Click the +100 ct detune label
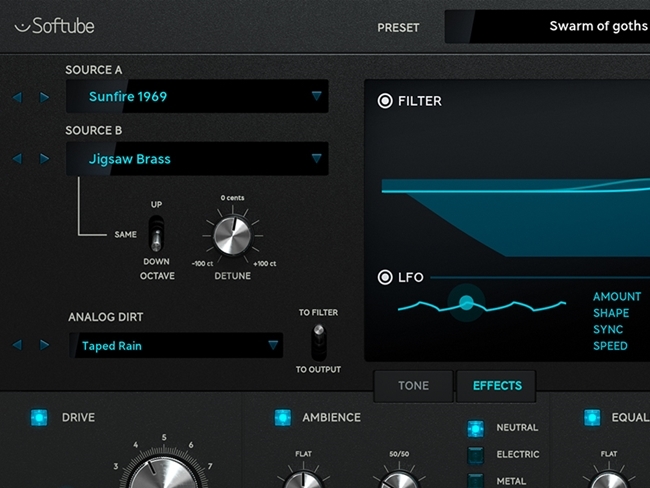 click(264, 264)
